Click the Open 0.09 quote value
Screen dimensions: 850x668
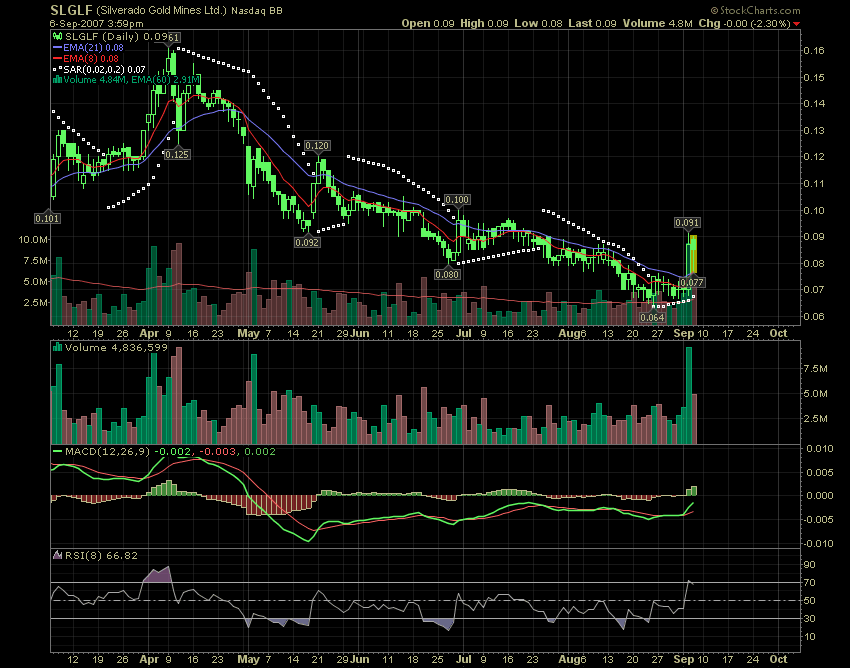tap(428, 23)
